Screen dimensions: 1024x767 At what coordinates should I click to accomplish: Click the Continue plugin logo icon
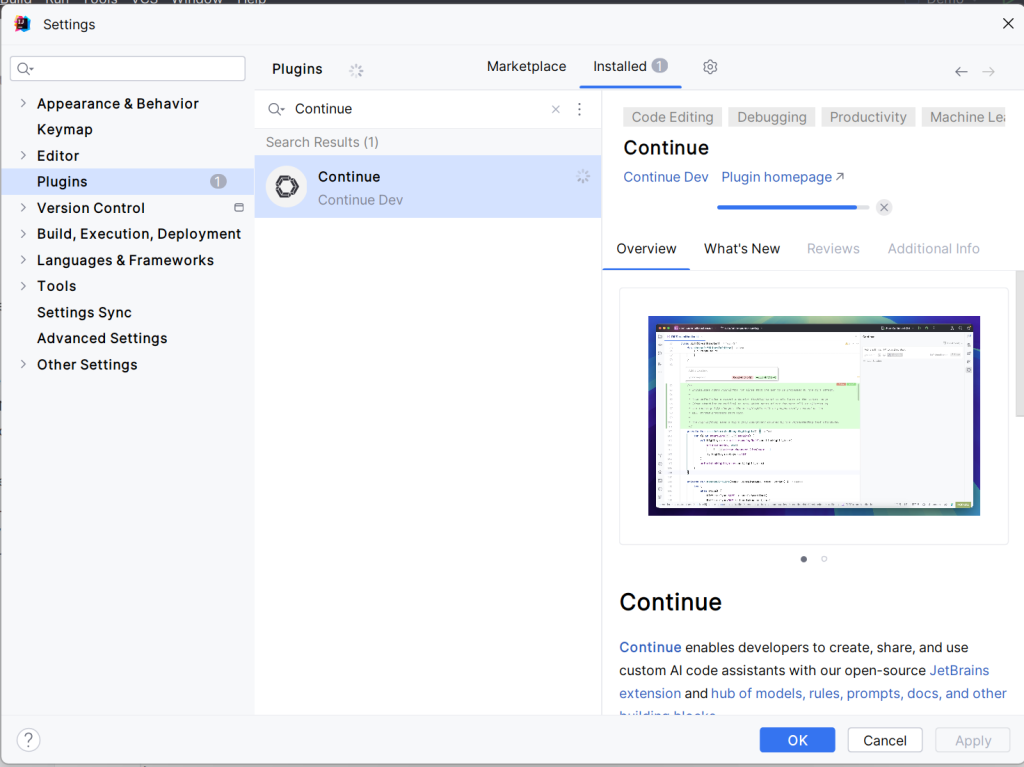coord(287,187)
